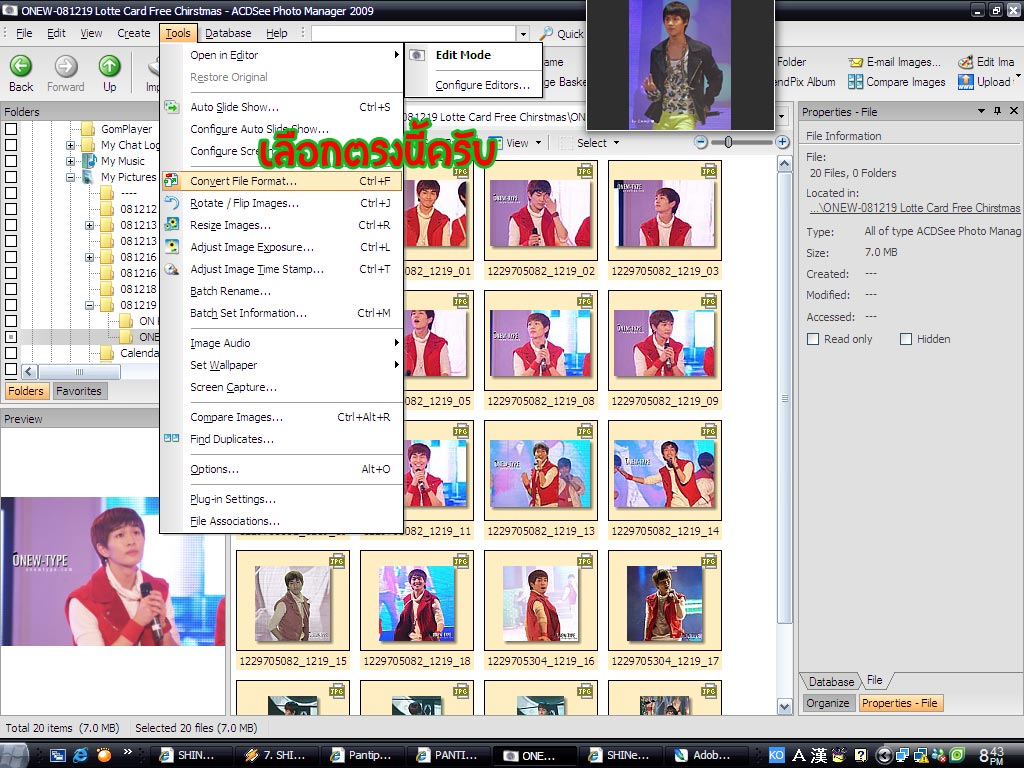Click the My Music folder icon
This screenshot has width=1024, height=768.
pyautogui.click(x=89, y=161)
